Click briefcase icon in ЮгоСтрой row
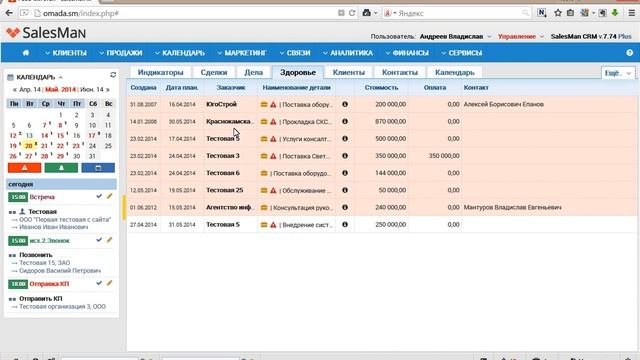Image resolution: width=640 pixels, height=360 pixels. [x=264, y=104]
